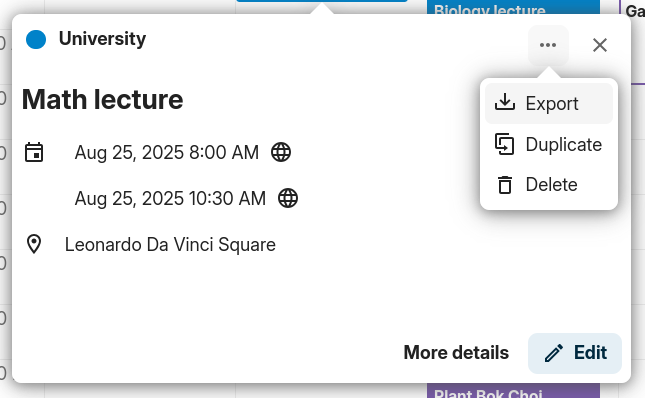Click the Duplicate copy icon

[x=504, y=144]
